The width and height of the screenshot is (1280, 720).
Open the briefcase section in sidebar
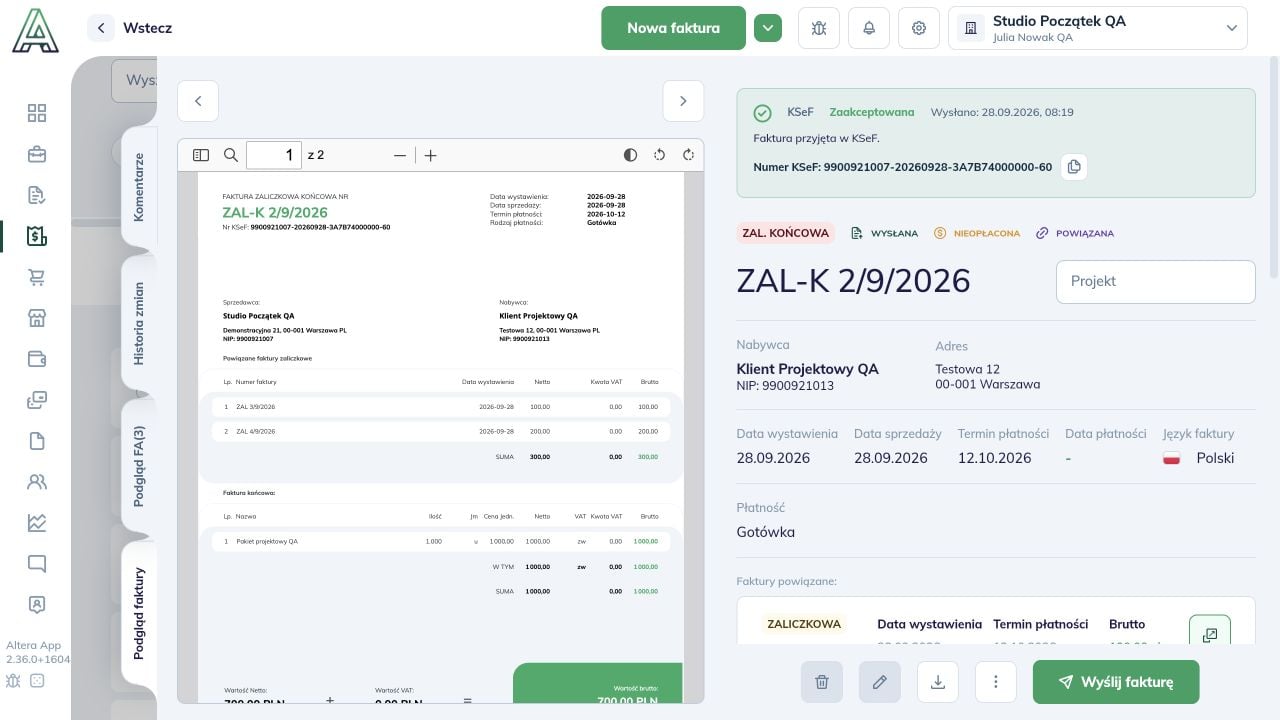point(37,154)
